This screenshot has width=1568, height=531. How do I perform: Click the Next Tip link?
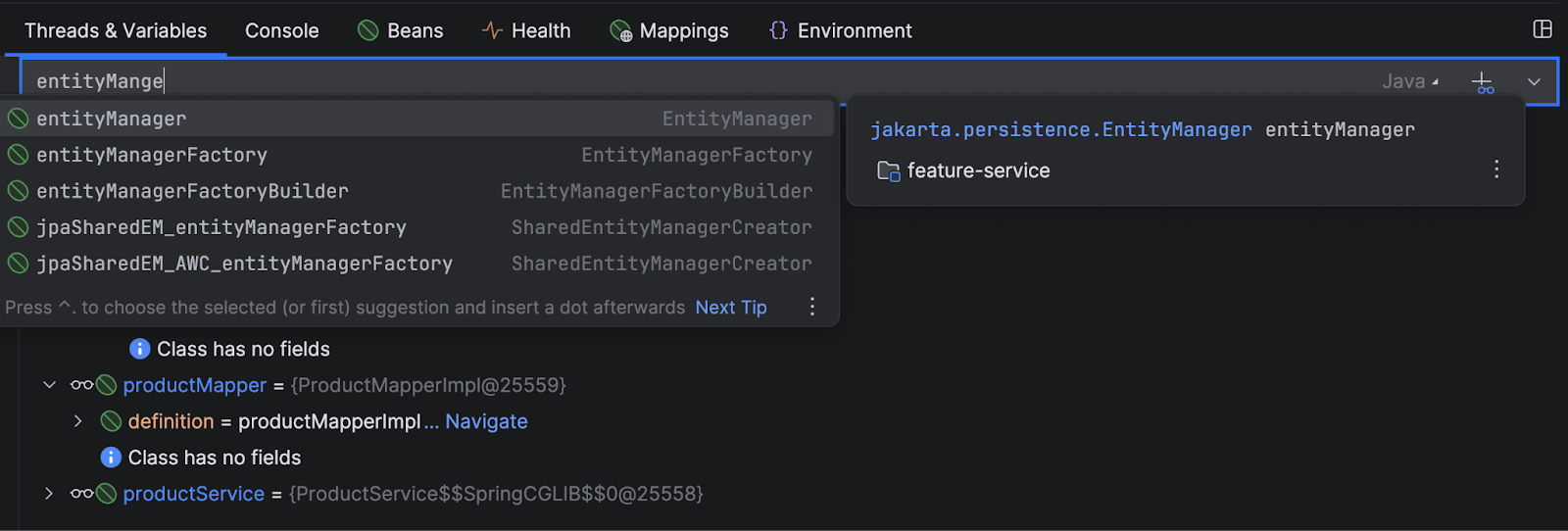point(731,308)
